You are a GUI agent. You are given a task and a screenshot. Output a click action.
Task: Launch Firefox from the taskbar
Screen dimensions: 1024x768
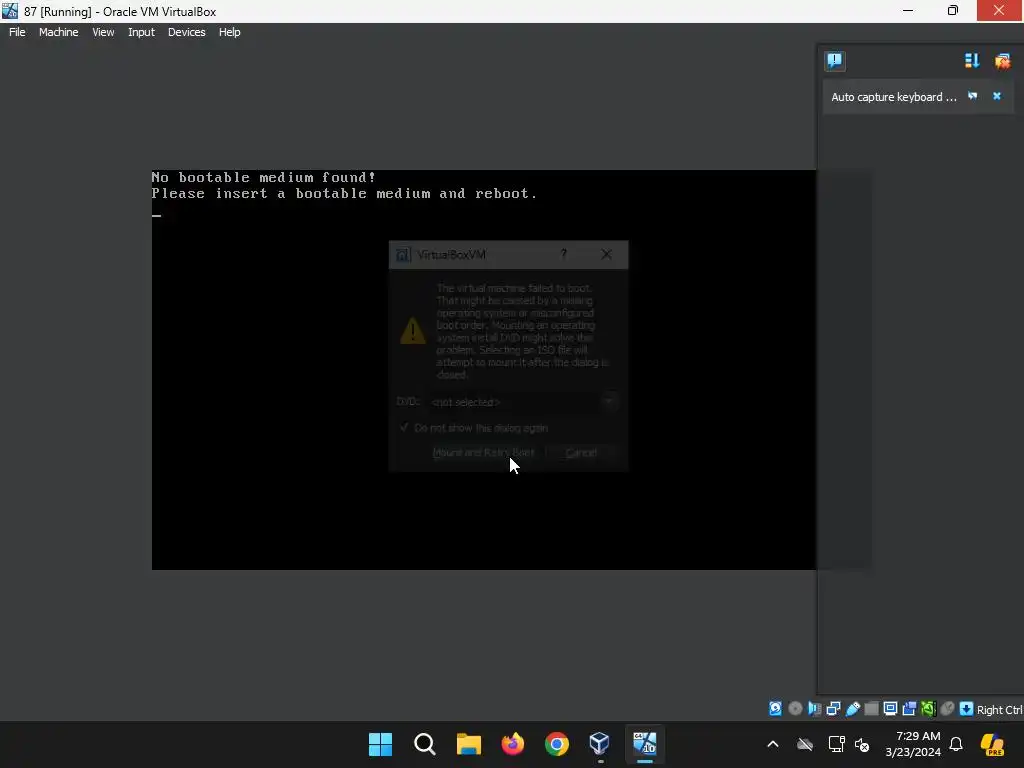pos(513,744)
